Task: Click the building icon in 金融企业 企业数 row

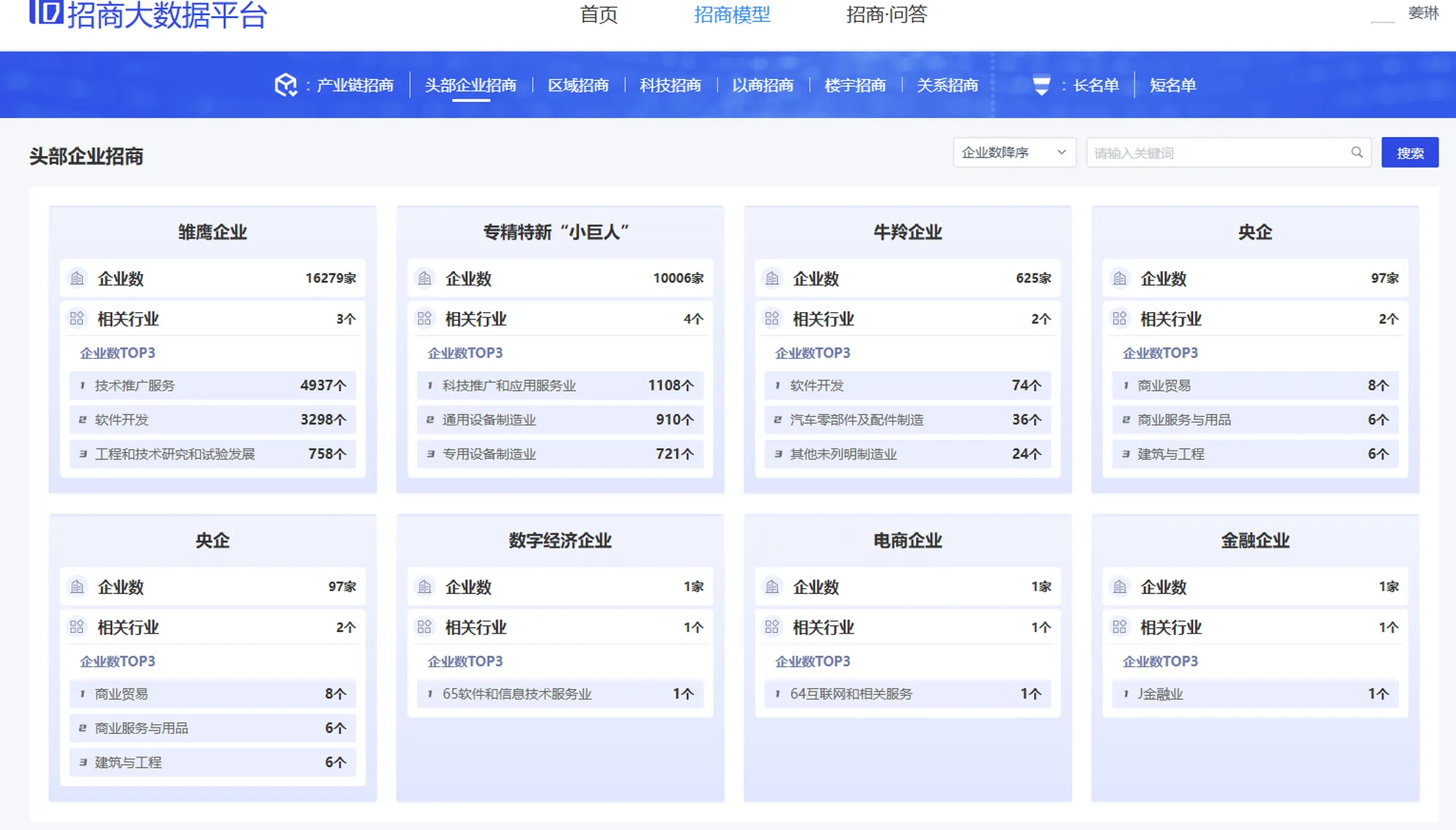Action: click(x=1119, y=587)
